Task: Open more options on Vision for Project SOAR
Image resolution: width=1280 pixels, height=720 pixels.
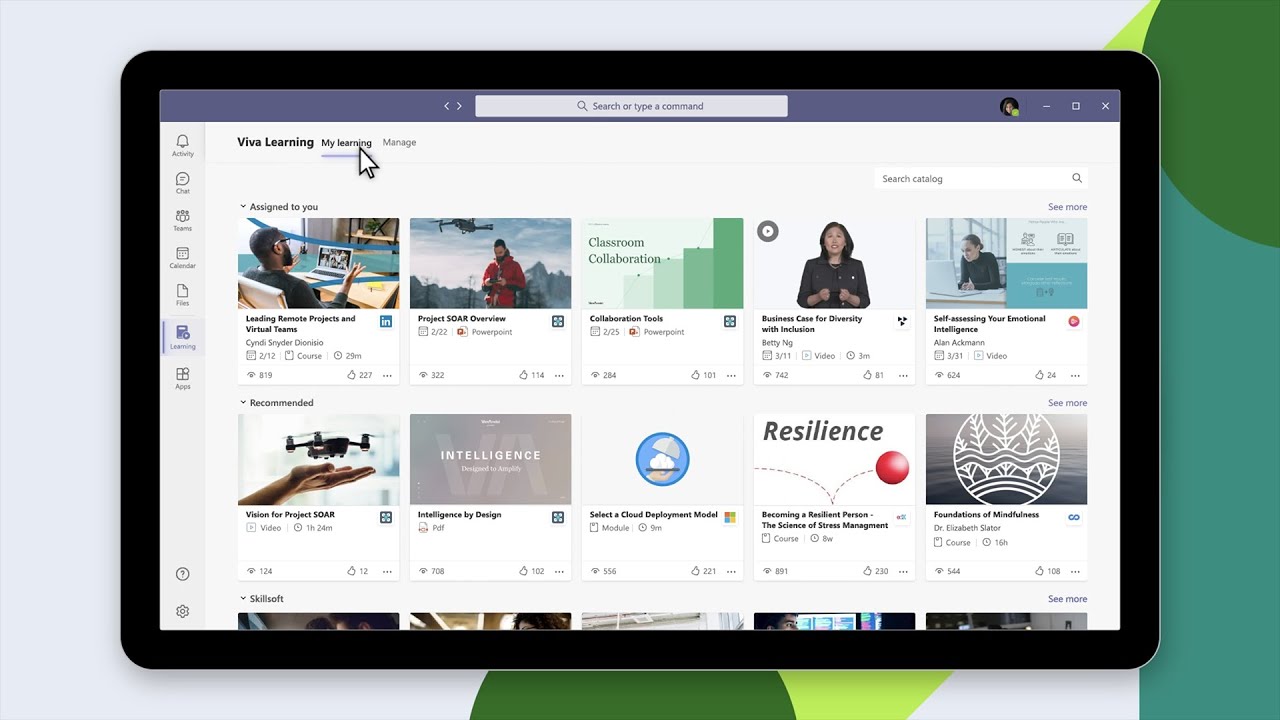Action: point(387,571)
